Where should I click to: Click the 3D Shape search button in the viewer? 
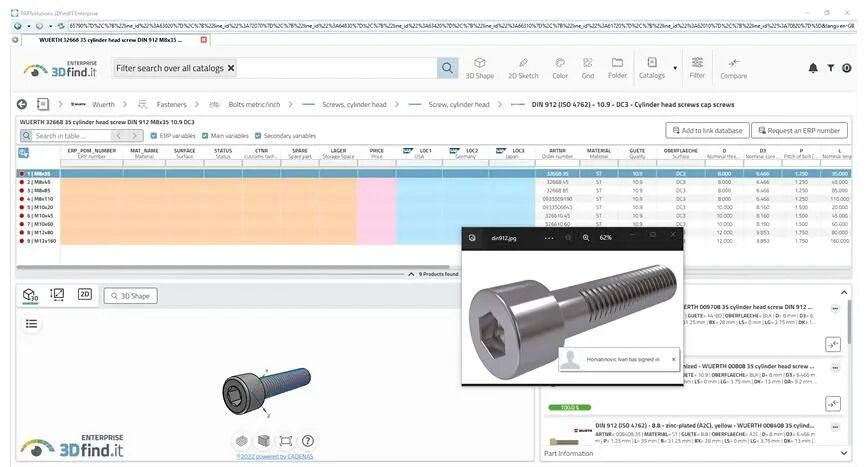click(x=130, y=296)
